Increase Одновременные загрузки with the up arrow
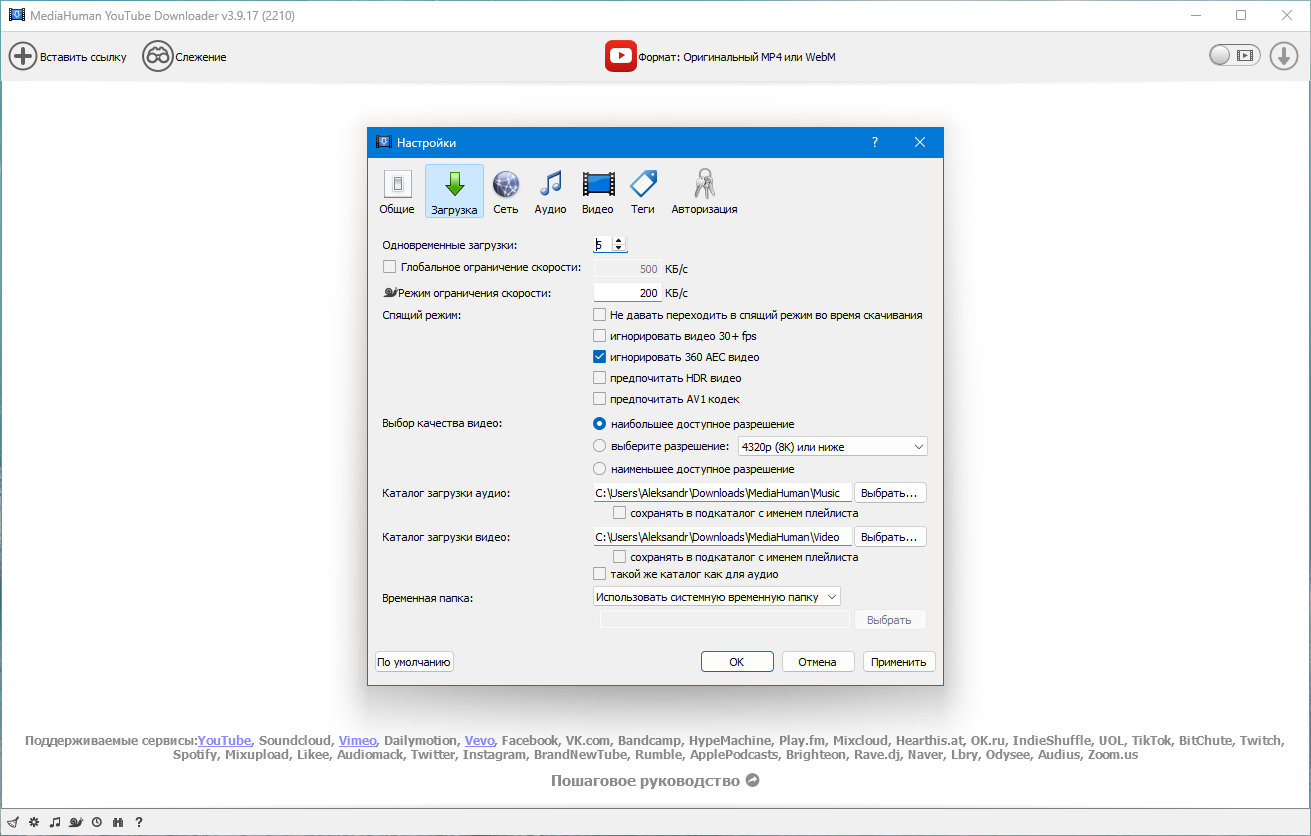 [619, 240]
